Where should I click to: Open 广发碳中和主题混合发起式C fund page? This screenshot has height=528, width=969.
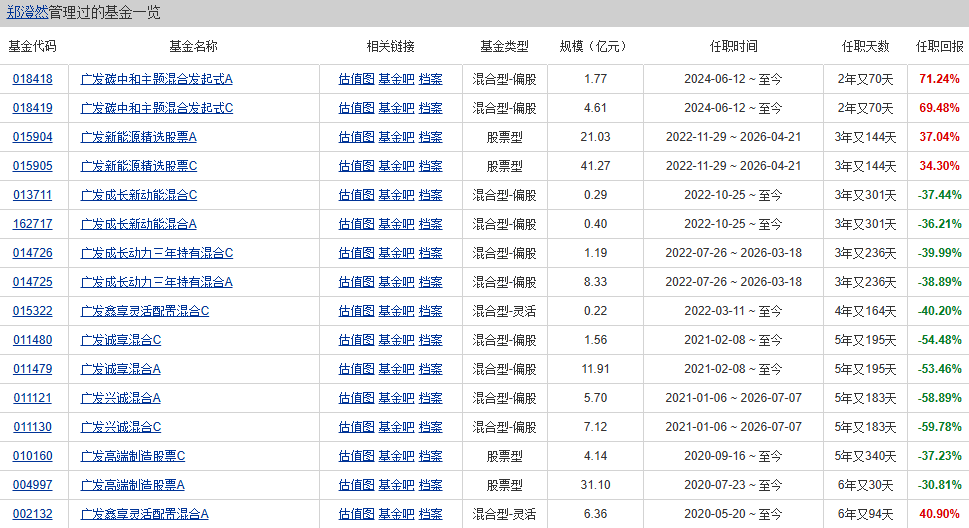[156, 108]
